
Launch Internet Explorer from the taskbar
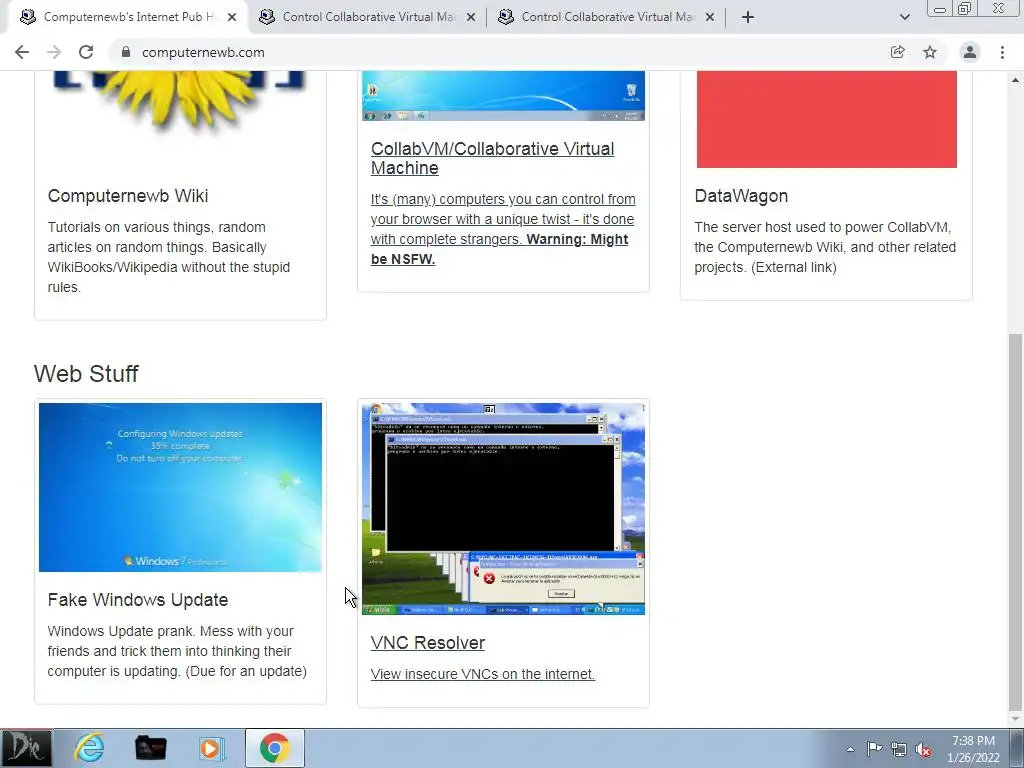coord(89,748)
